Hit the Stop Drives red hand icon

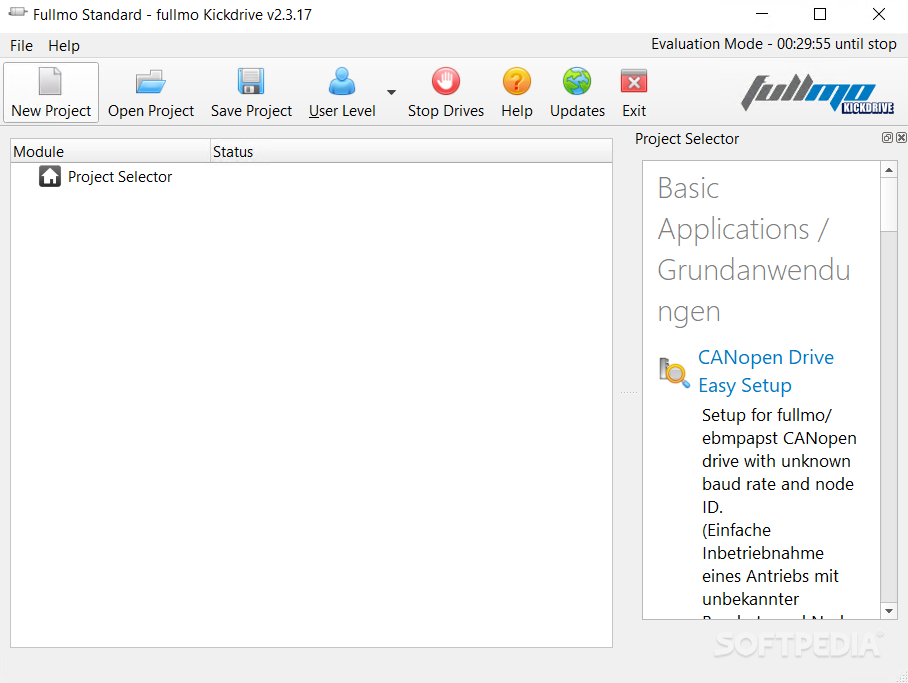click(445, 81)
